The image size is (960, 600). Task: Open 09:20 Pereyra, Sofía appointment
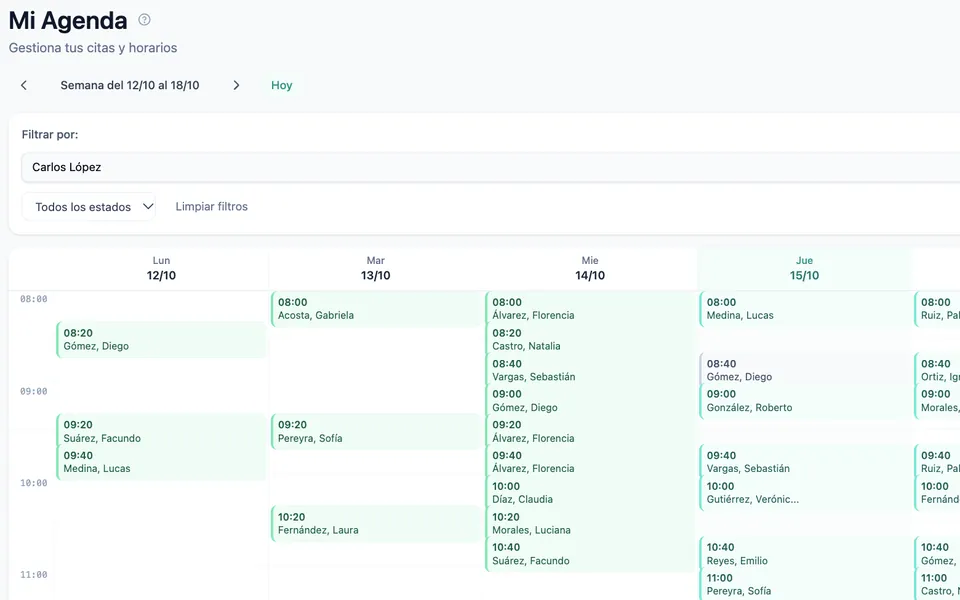pyautogui.click(x=376, y=432)
